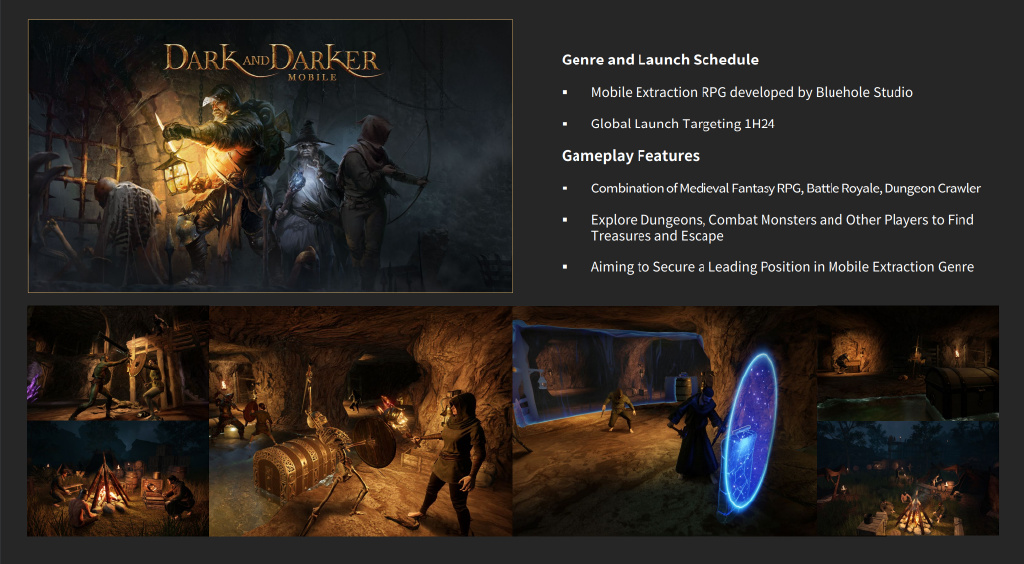1024x564 pixels.
Task: Select the 'Genre and Launch Schedule' heading
Action: click(660, 59)
